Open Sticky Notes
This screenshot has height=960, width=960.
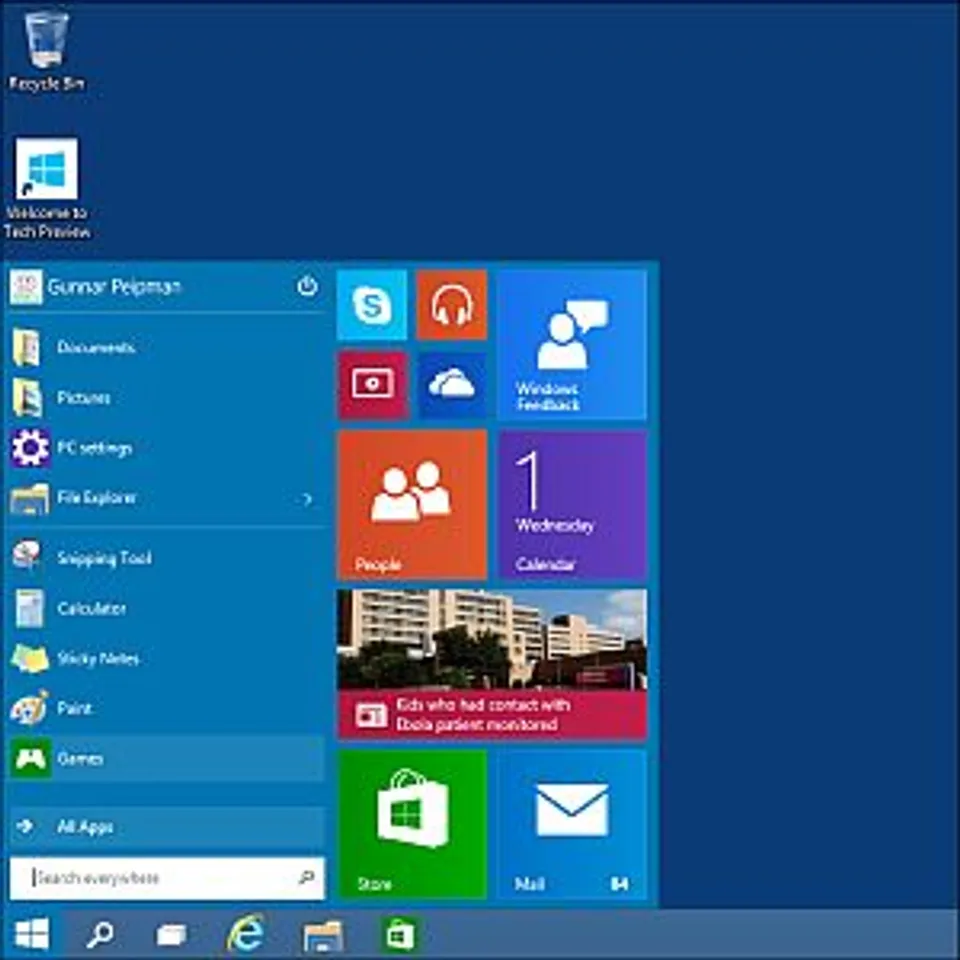(x=165, y=659)
